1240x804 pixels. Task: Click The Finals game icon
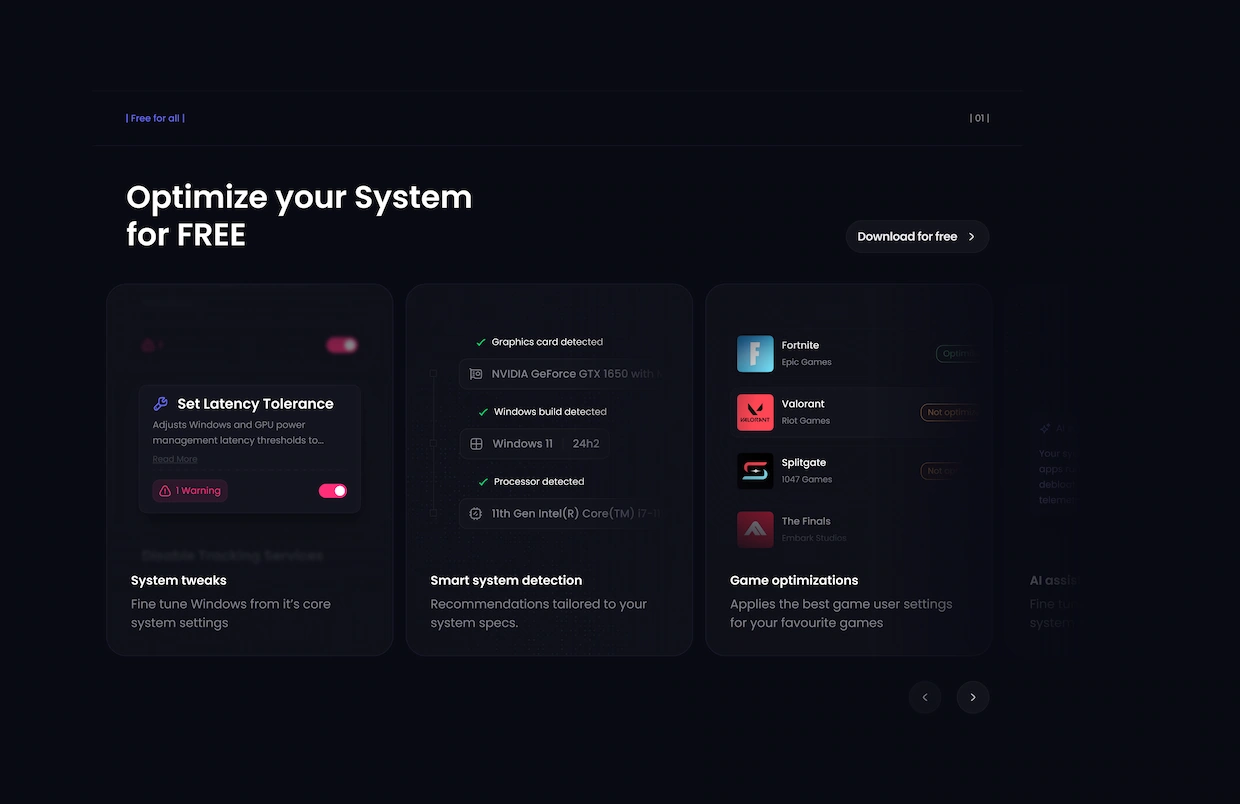coord(755,529)
